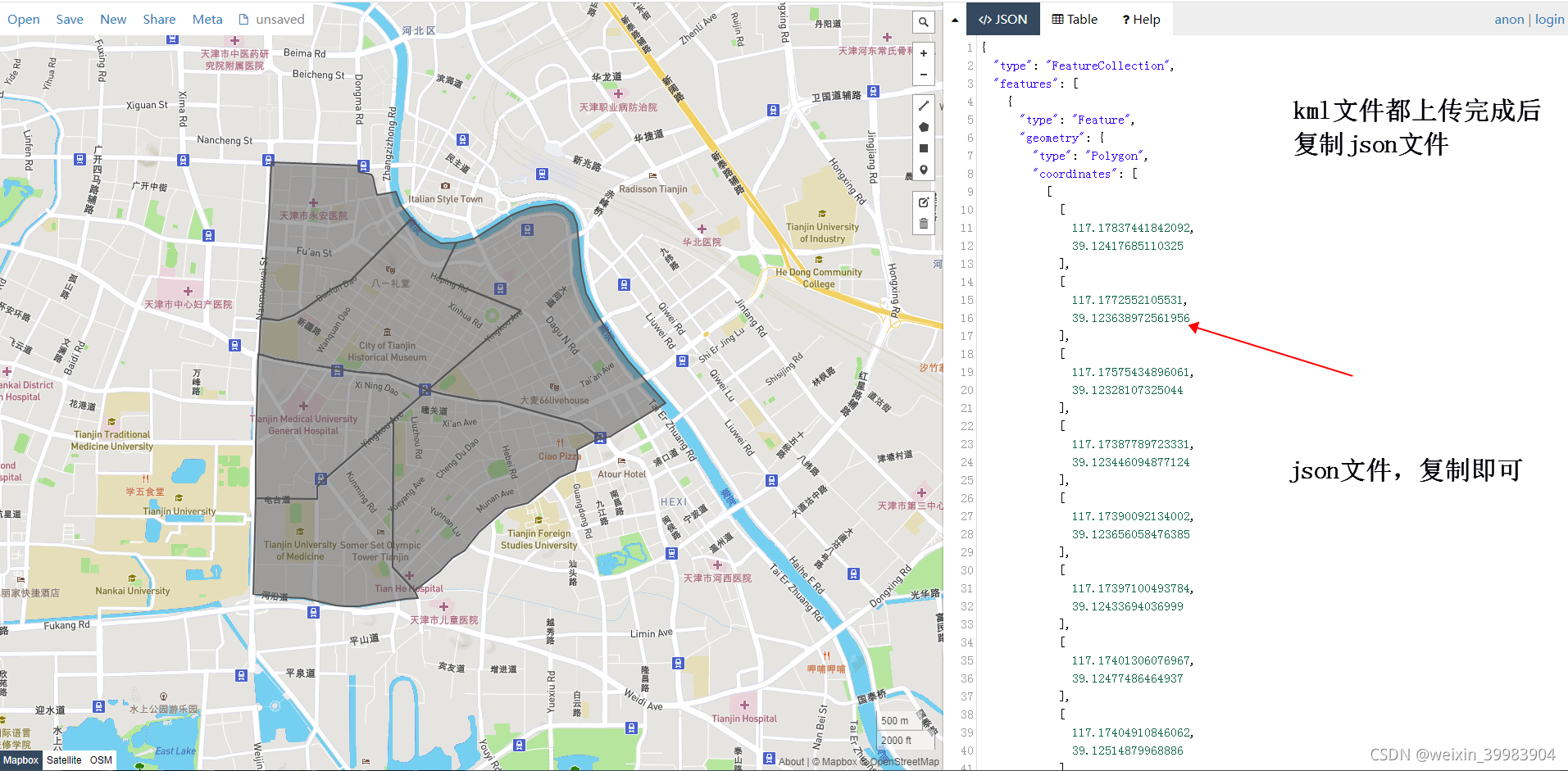Image resolution: width=1568 pixels, height=771 pixels.
Task: Activate the delete layers trash tool
Action: tap(923, 223)
